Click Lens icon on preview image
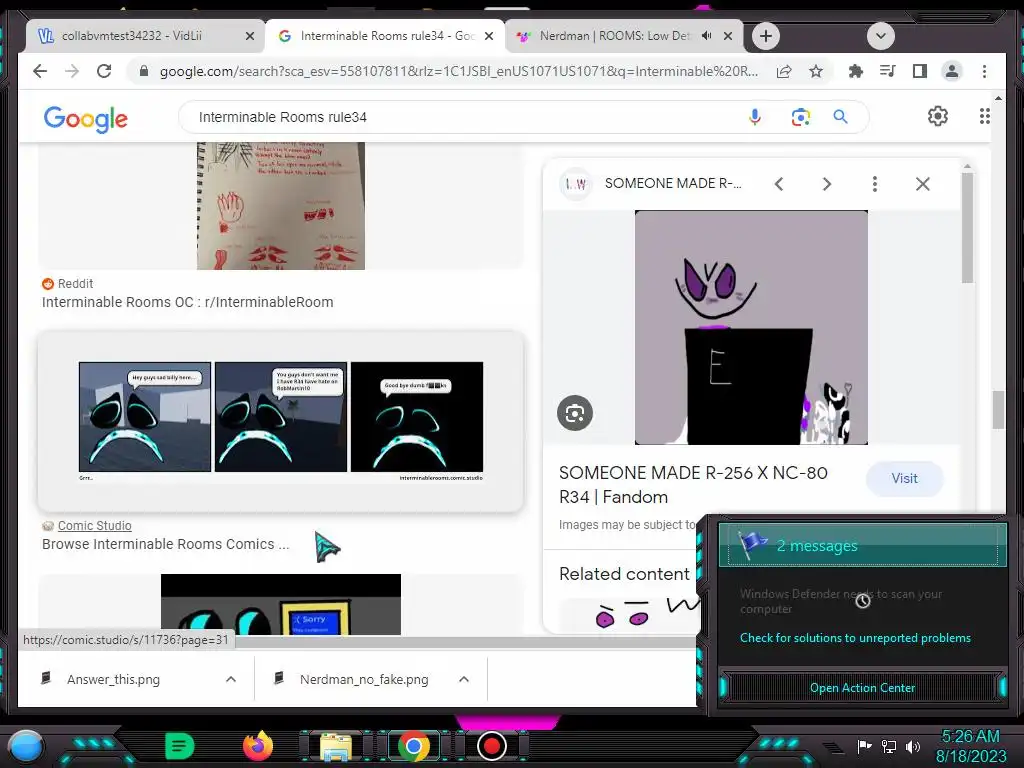1024x768 pixels. point(575,413)
